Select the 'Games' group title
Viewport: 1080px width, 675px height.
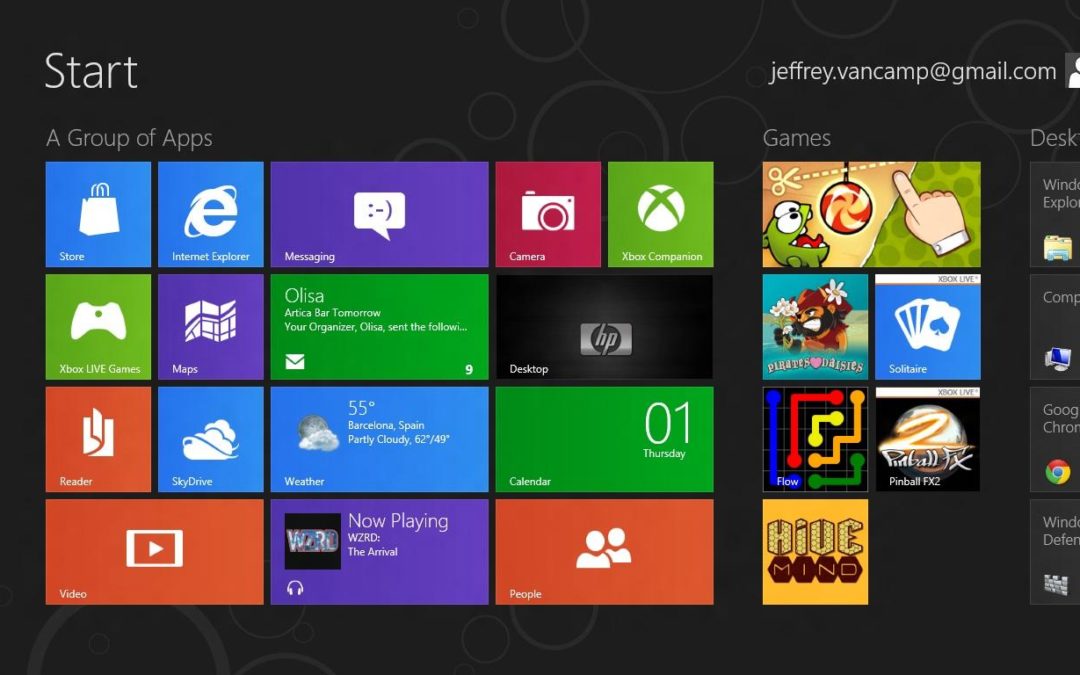(x=796, y=138)
